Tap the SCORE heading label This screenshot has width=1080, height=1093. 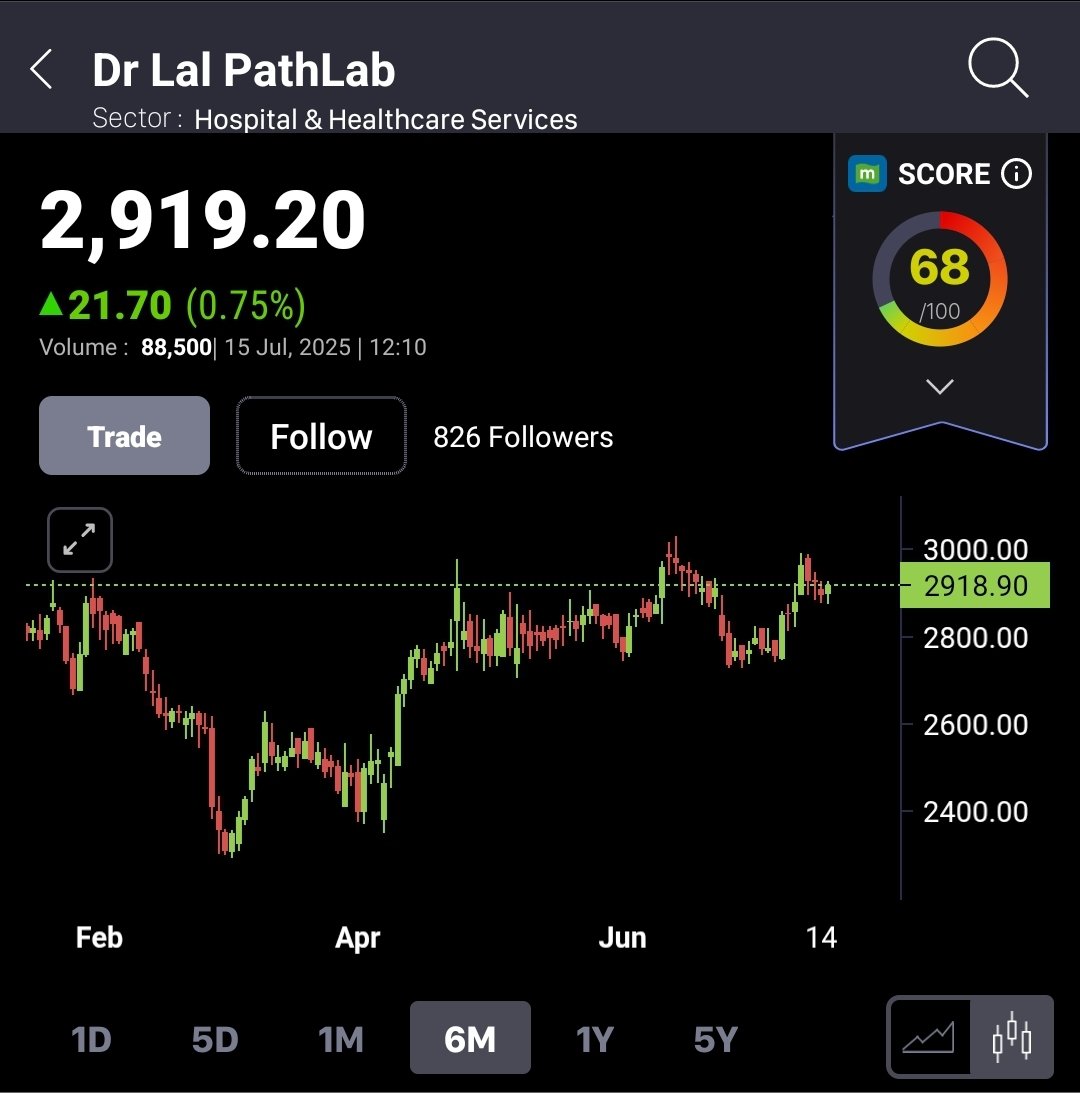pyautogui.click(x=943, y=174)
